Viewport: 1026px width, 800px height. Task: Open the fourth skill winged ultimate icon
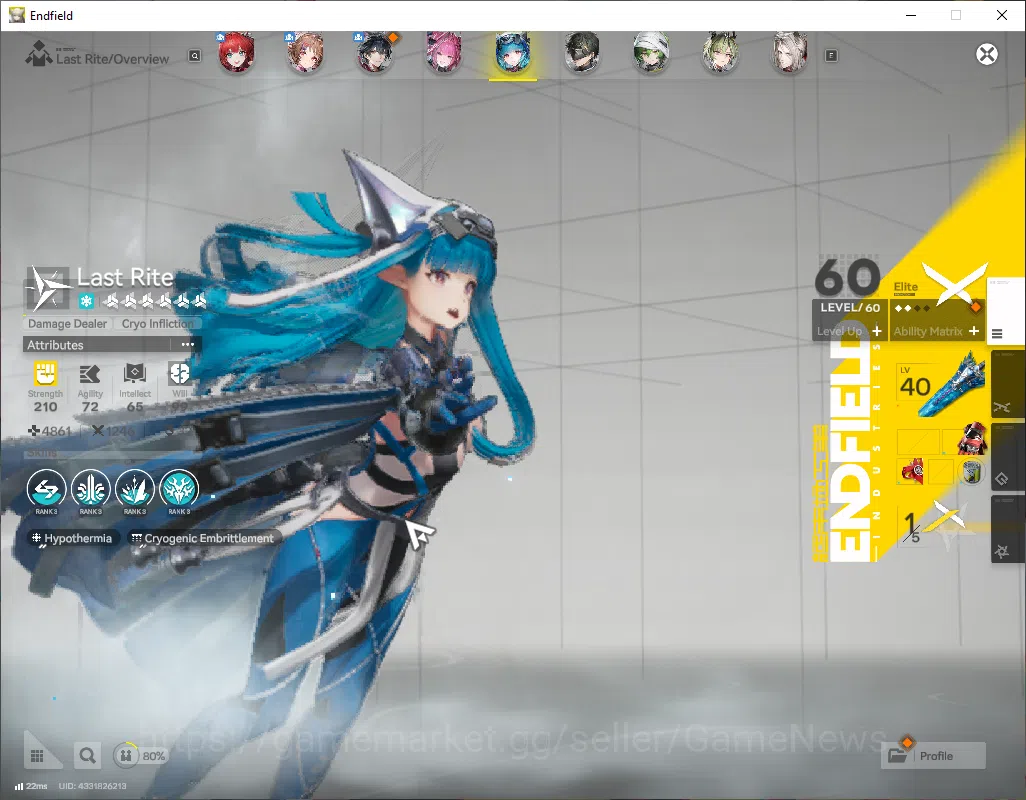(179, 489)
